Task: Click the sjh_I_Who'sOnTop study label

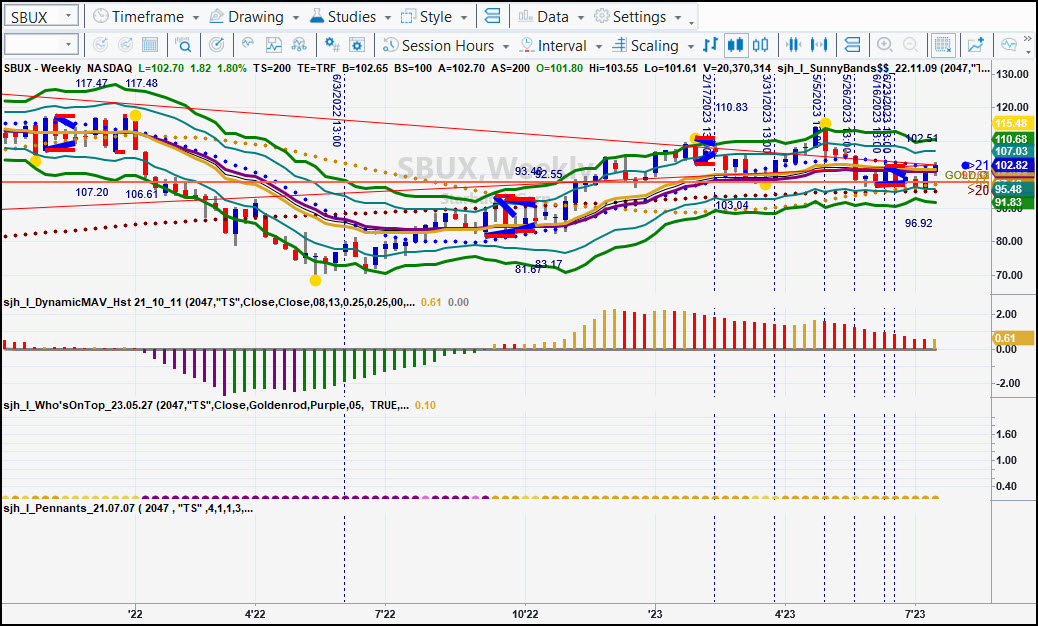Action: coord(206,406)
